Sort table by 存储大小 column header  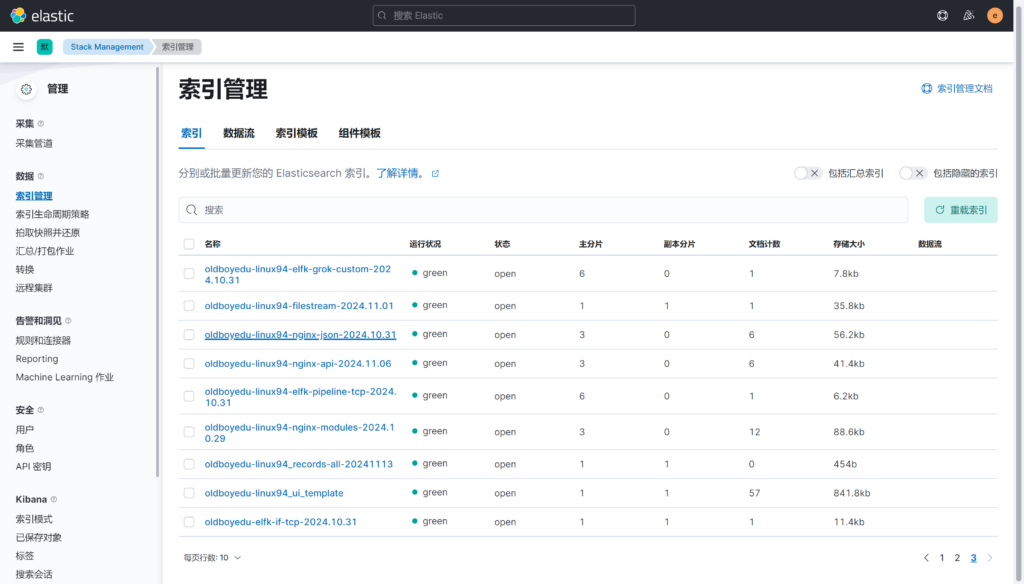coord(849,244)
